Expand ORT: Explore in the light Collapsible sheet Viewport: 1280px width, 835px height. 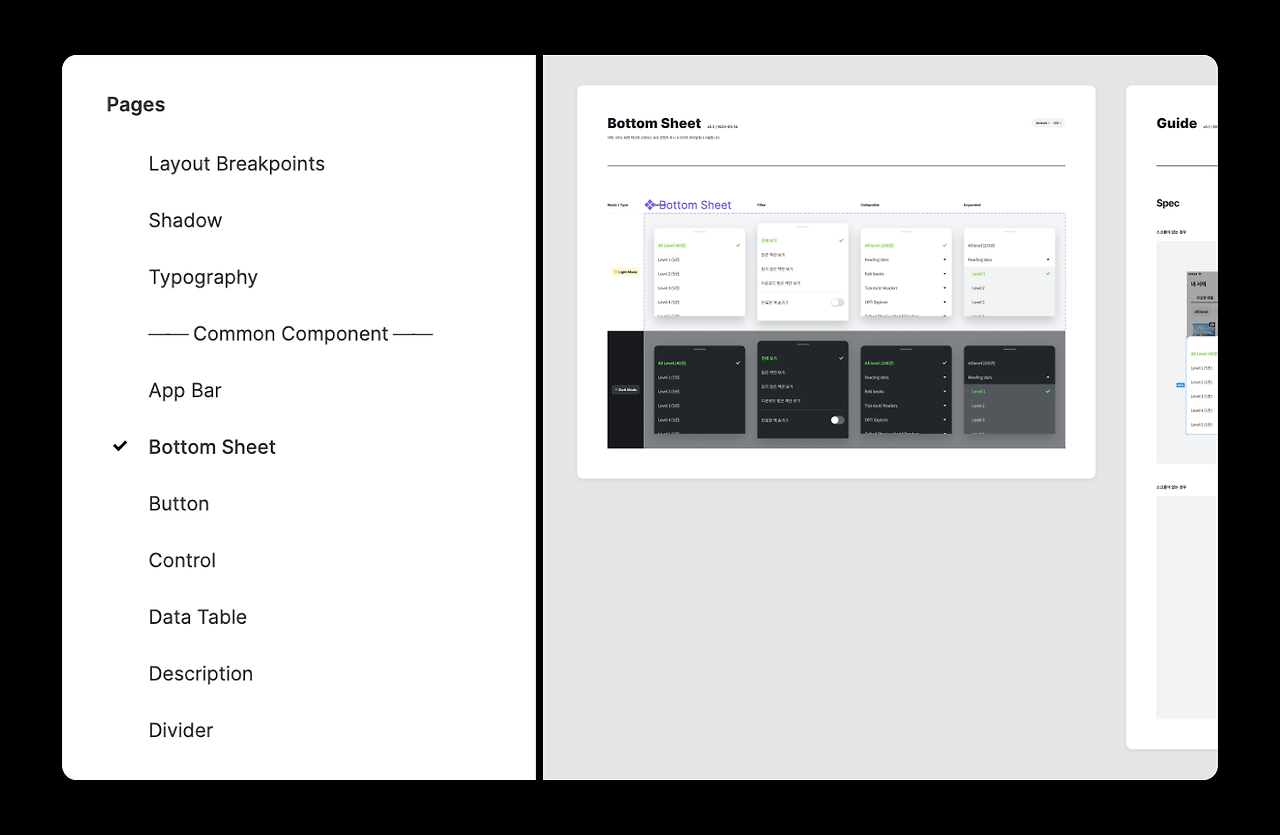point(944,302)
